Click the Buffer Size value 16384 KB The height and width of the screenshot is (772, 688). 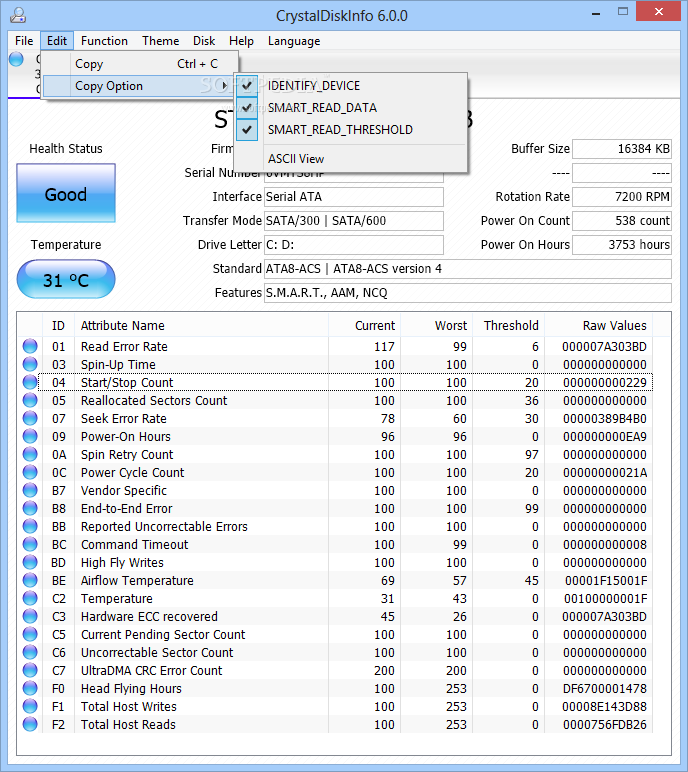(622, 149)
